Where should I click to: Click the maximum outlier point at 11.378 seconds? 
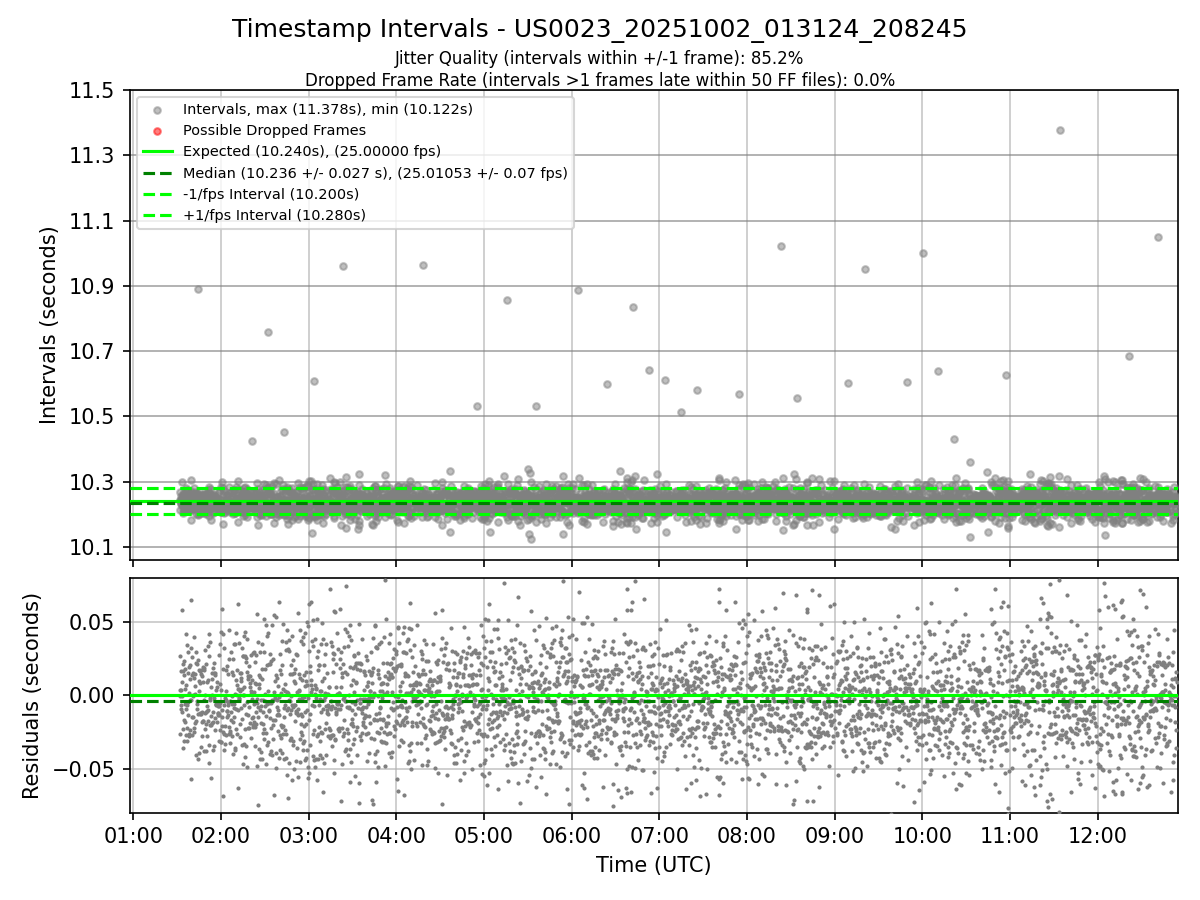tap(1060, 130)
